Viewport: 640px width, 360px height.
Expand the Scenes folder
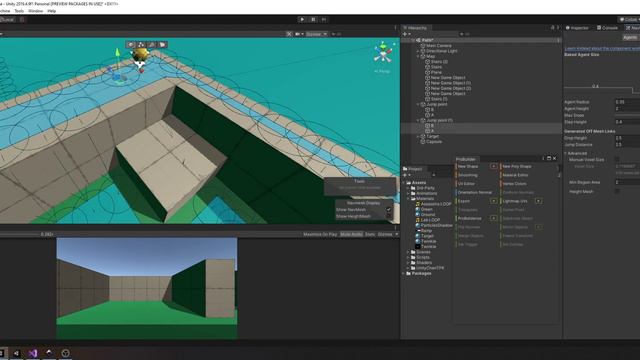(408, 252)
